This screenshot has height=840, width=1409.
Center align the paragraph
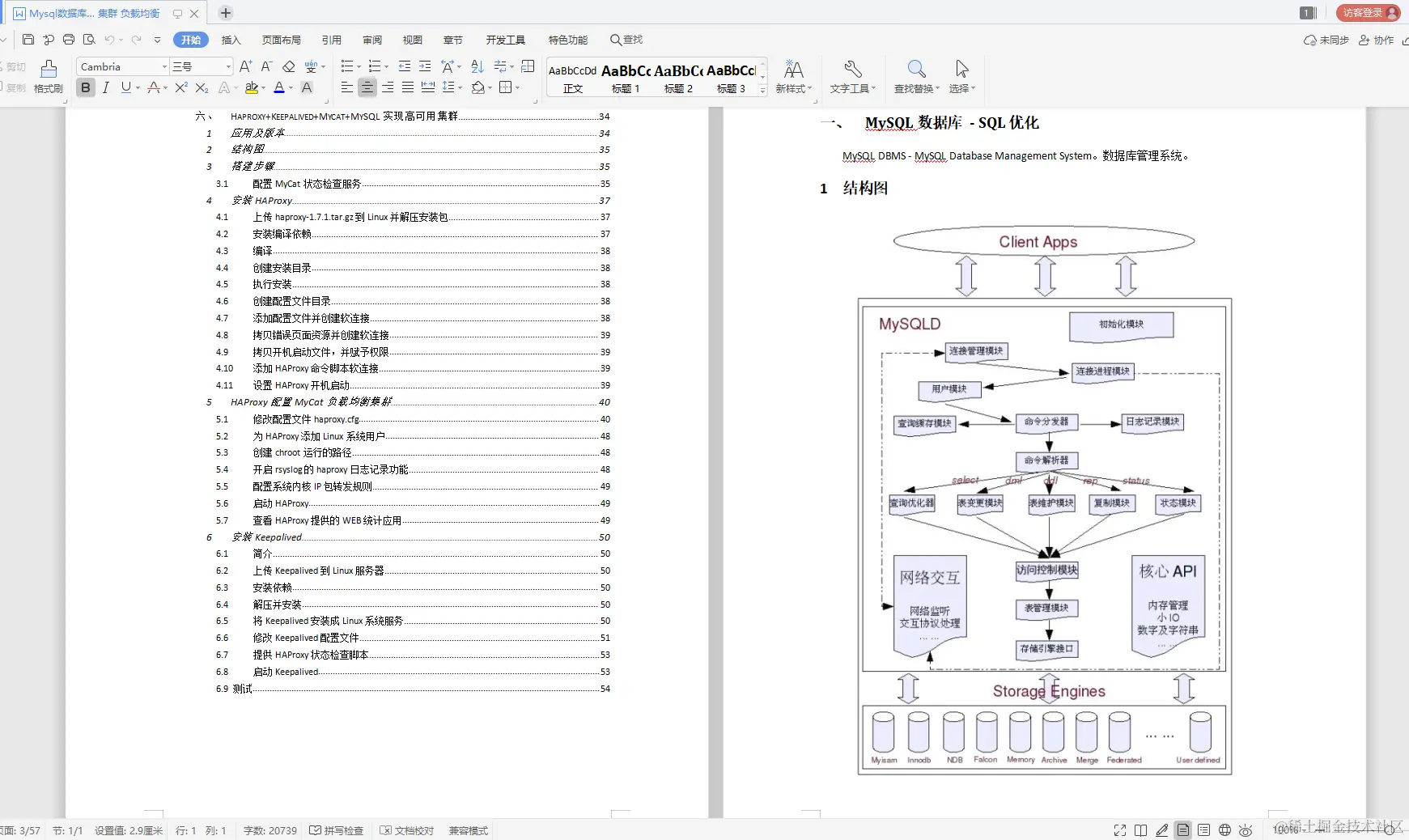point(367,87)
